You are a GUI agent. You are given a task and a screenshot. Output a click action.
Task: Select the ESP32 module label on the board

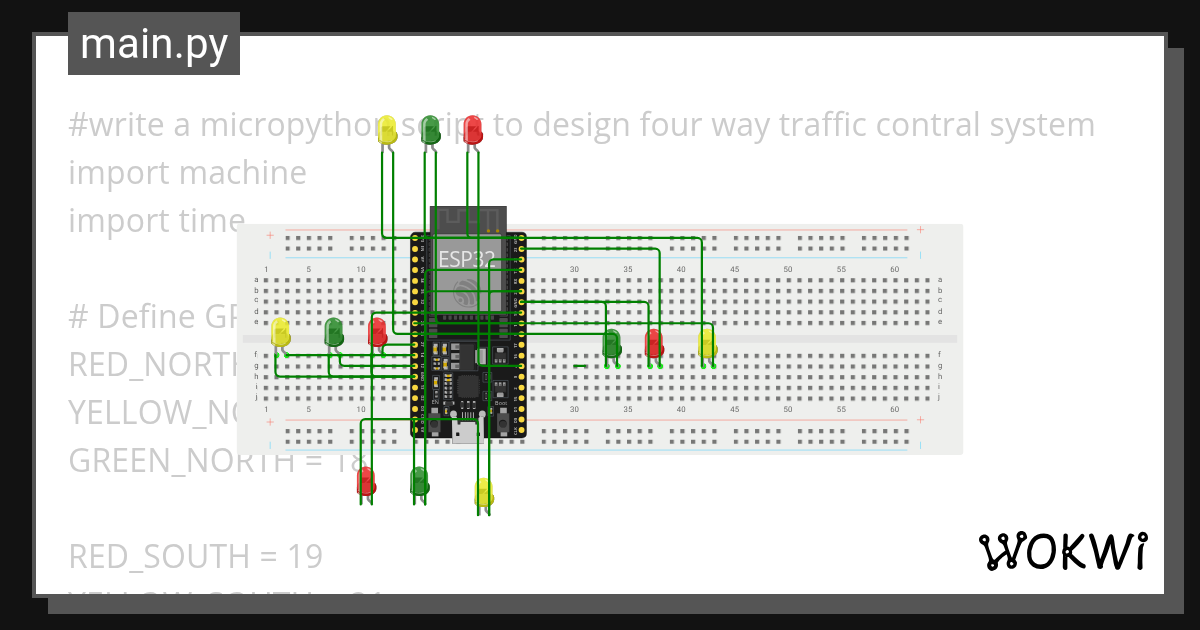click(x=467, y=259)
